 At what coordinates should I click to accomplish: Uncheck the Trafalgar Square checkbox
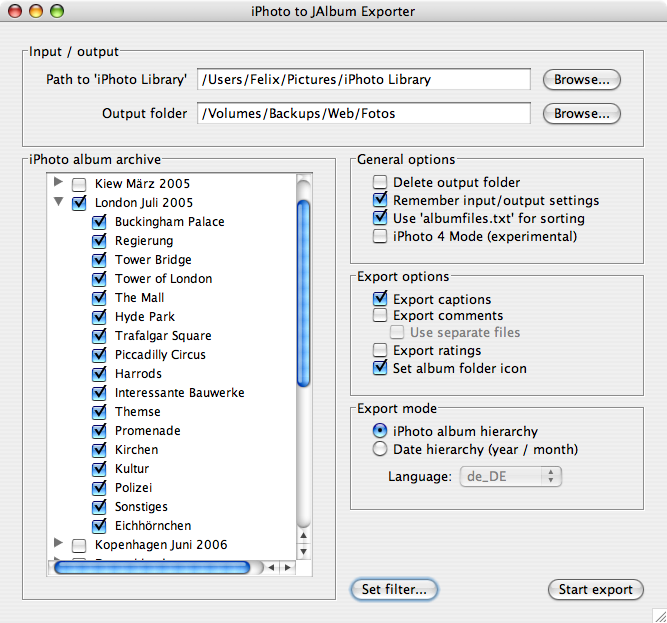[99, 336]
